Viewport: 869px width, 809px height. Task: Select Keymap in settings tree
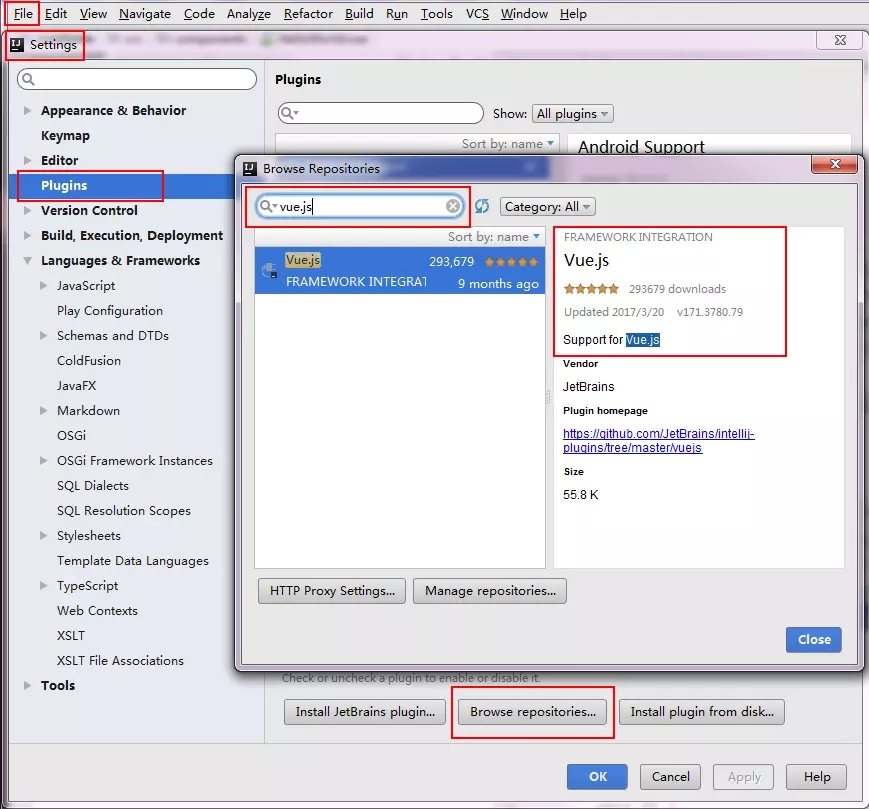(65, 135)
